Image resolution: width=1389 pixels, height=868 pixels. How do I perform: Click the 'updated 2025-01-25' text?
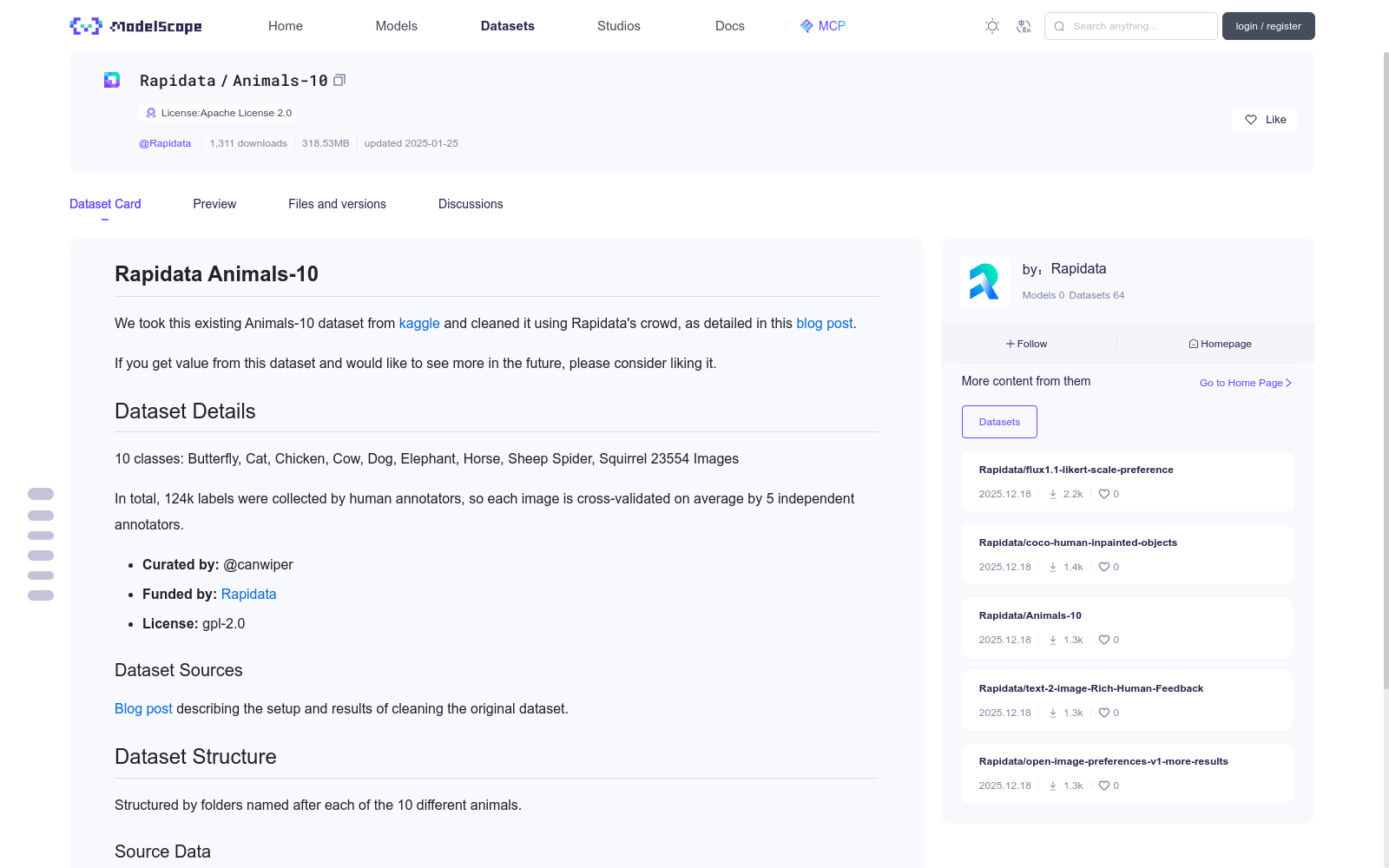pyautogui.click(x=411, y=143)
